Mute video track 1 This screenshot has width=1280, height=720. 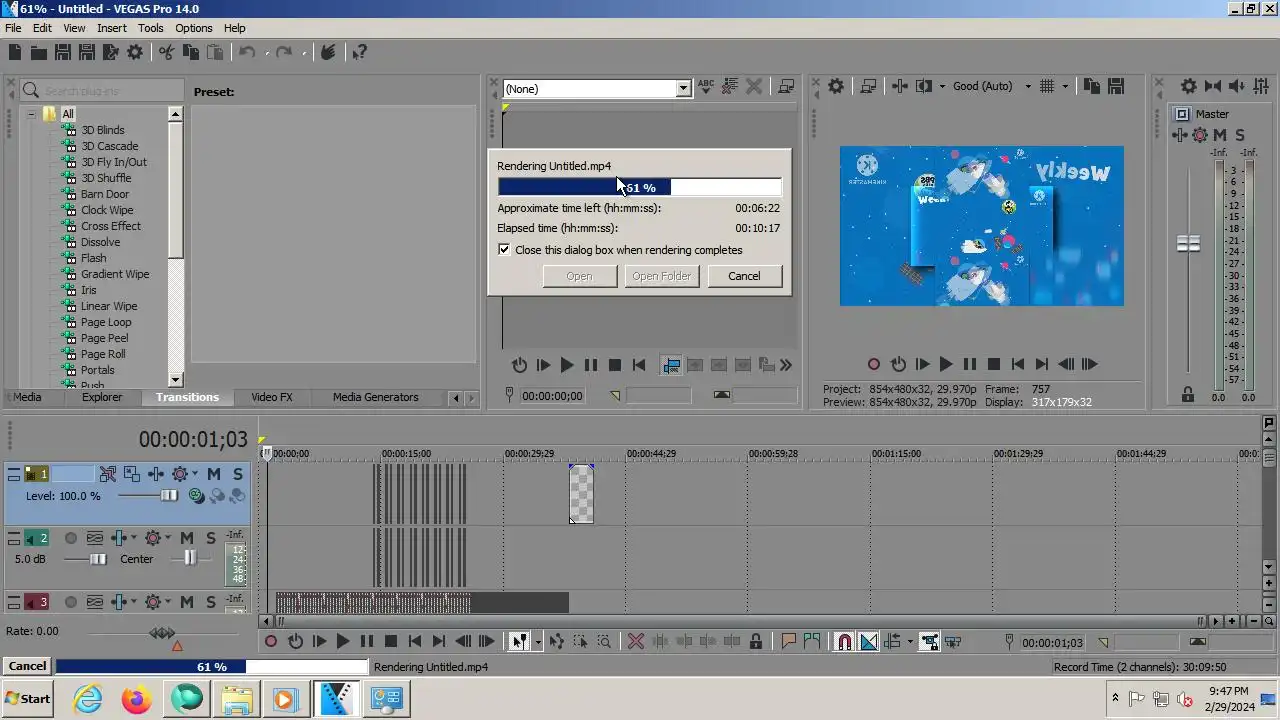coord(214,474)
